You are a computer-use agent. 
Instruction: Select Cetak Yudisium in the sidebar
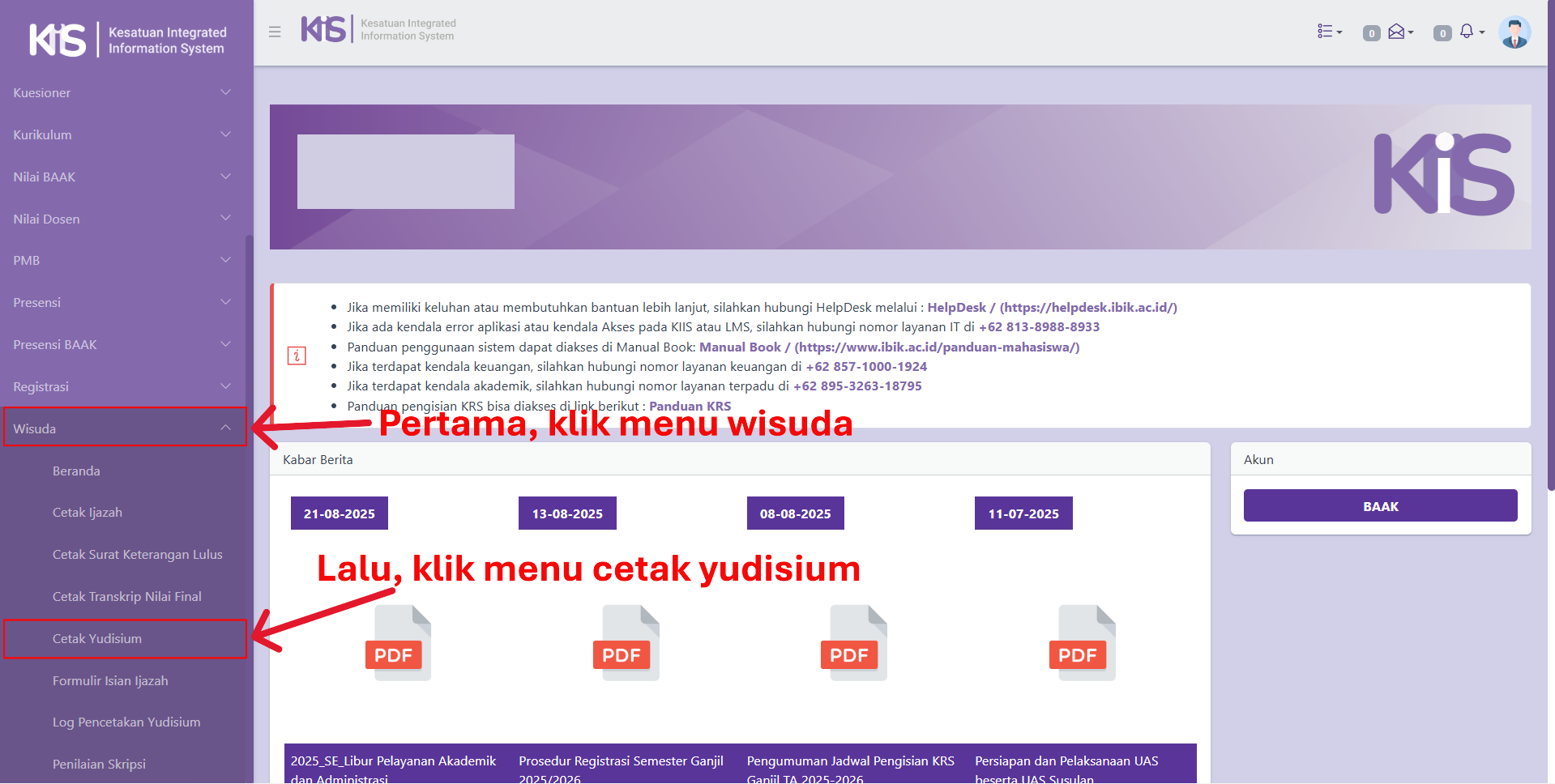[97, 639]
